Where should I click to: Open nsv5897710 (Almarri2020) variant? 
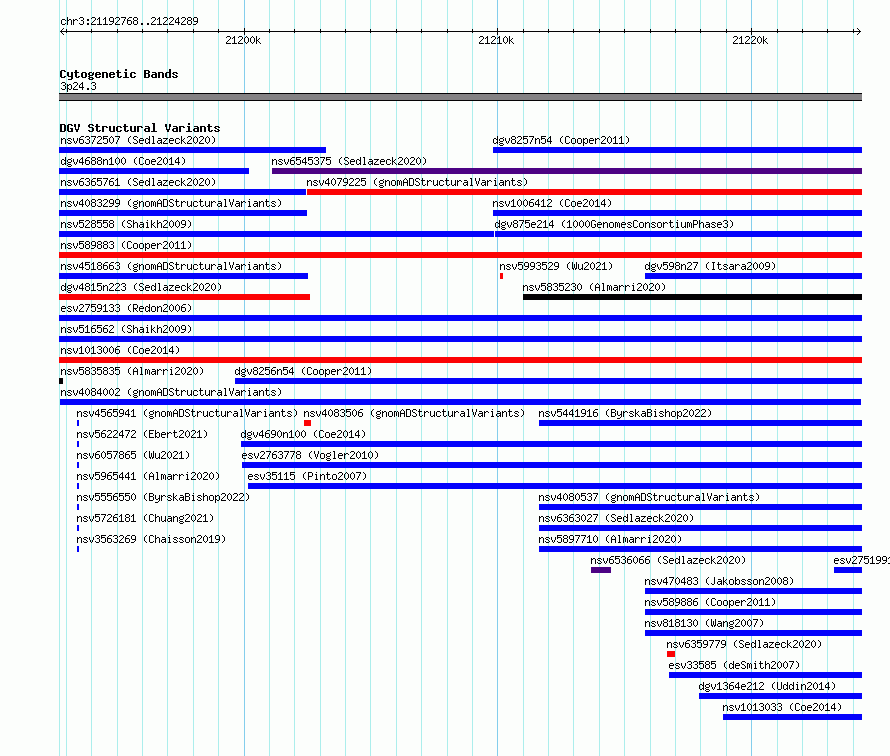[x=700, y=549]
